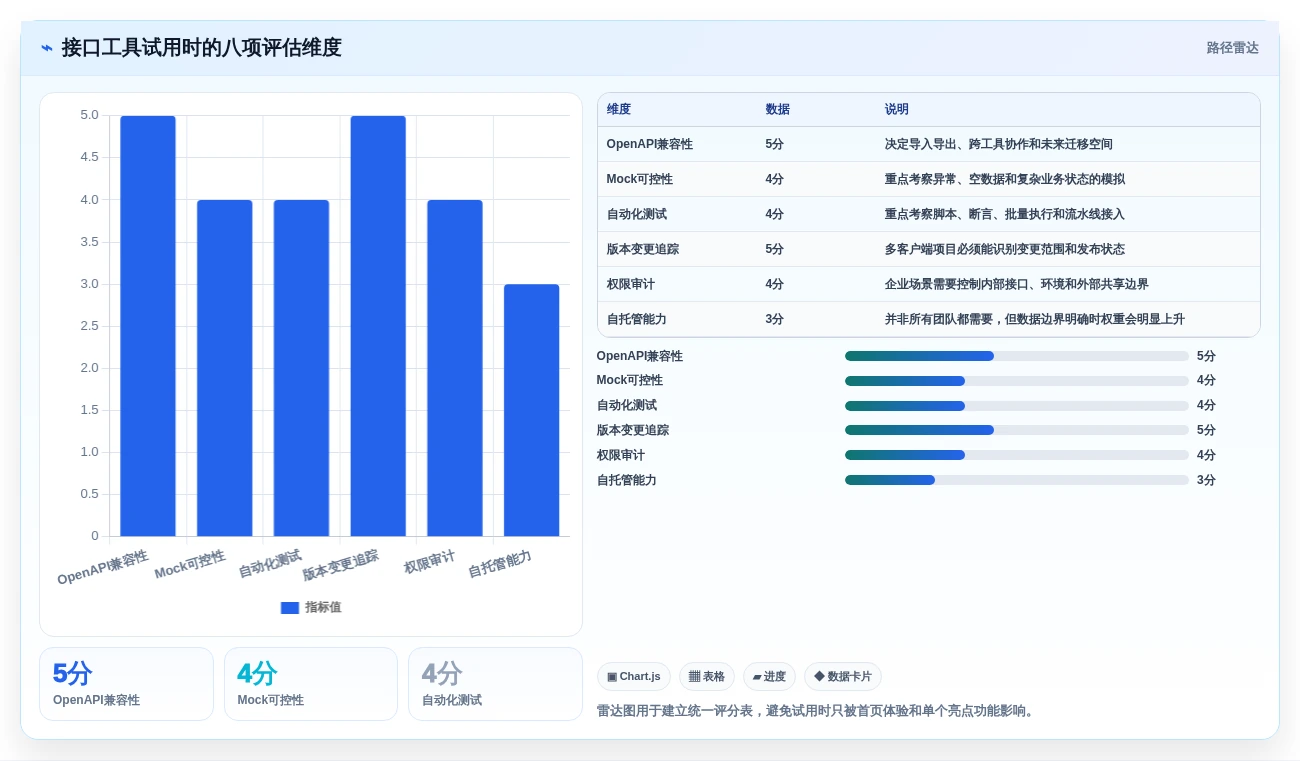Click 权限审计 progress bar

(x=1017, y=455)
